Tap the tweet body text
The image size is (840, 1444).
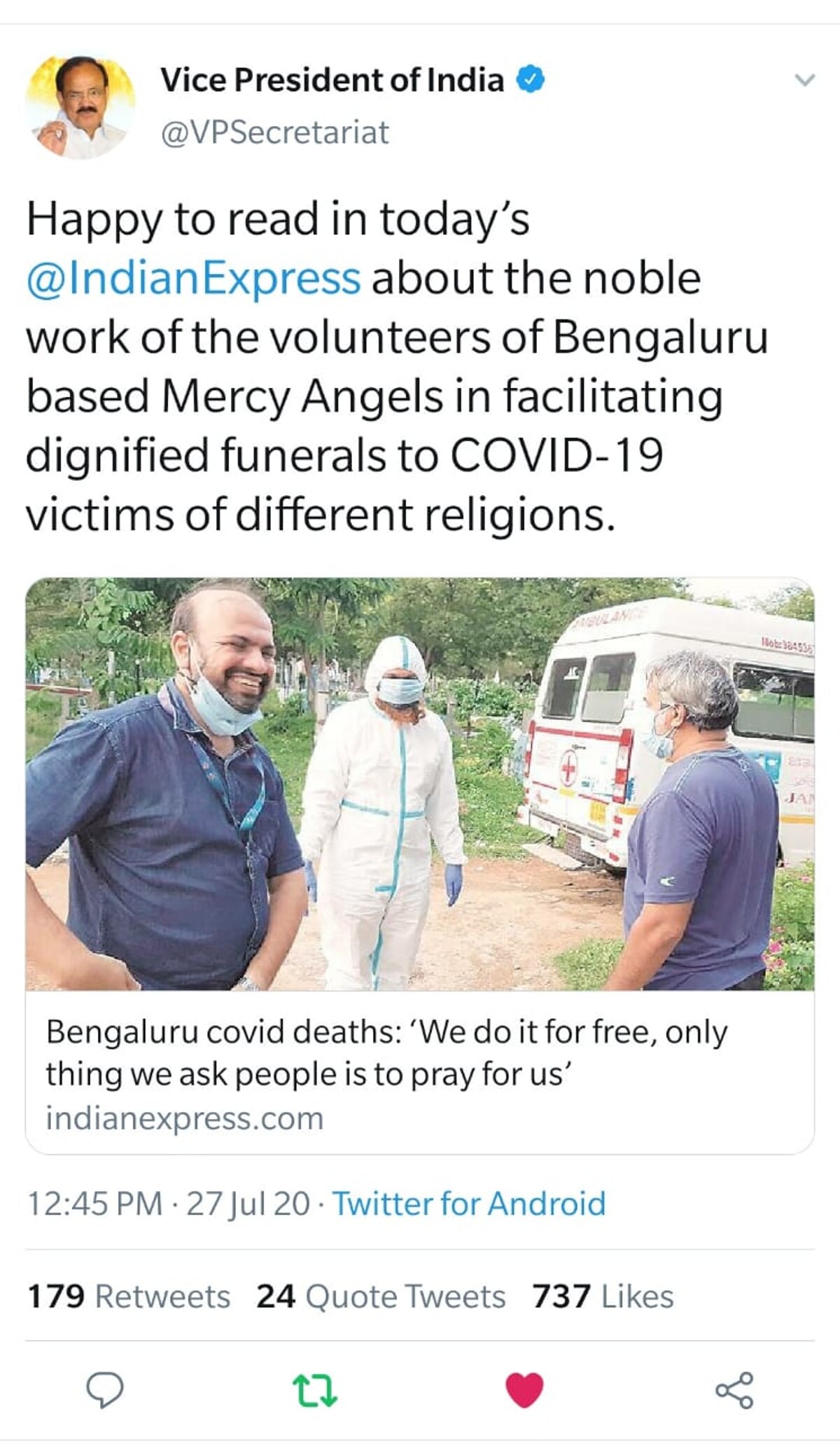pyautogui.click(x=397, y=366)
